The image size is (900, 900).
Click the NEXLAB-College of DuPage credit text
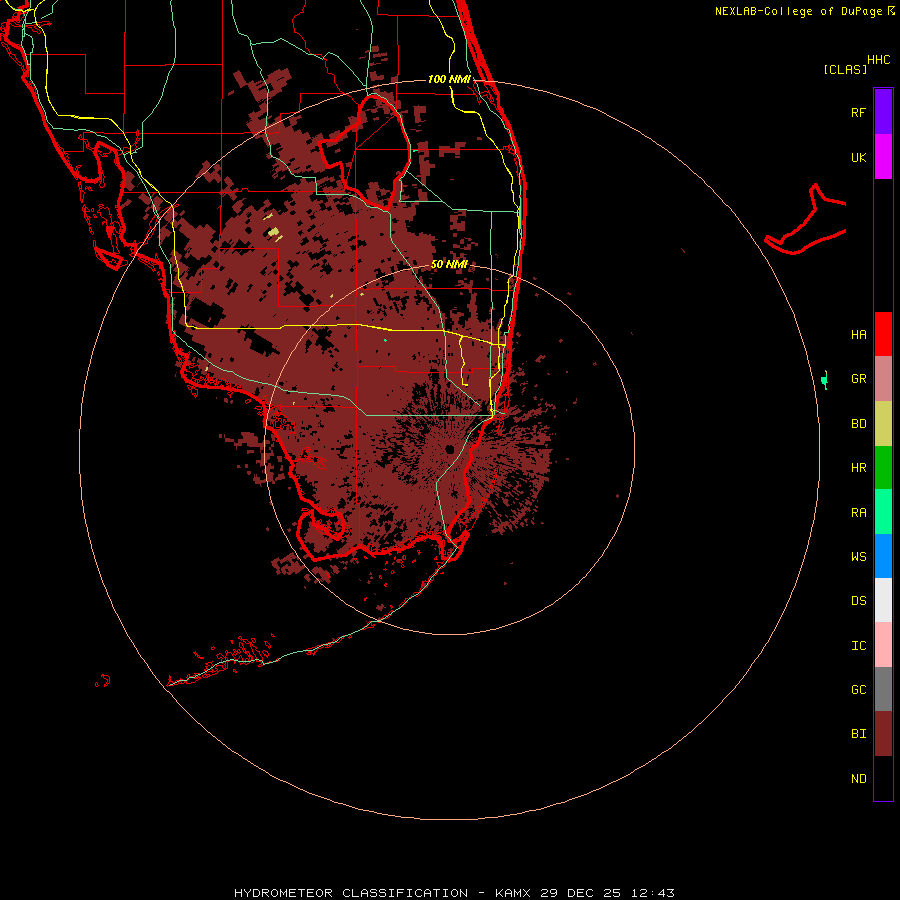[x=798, y=11]
